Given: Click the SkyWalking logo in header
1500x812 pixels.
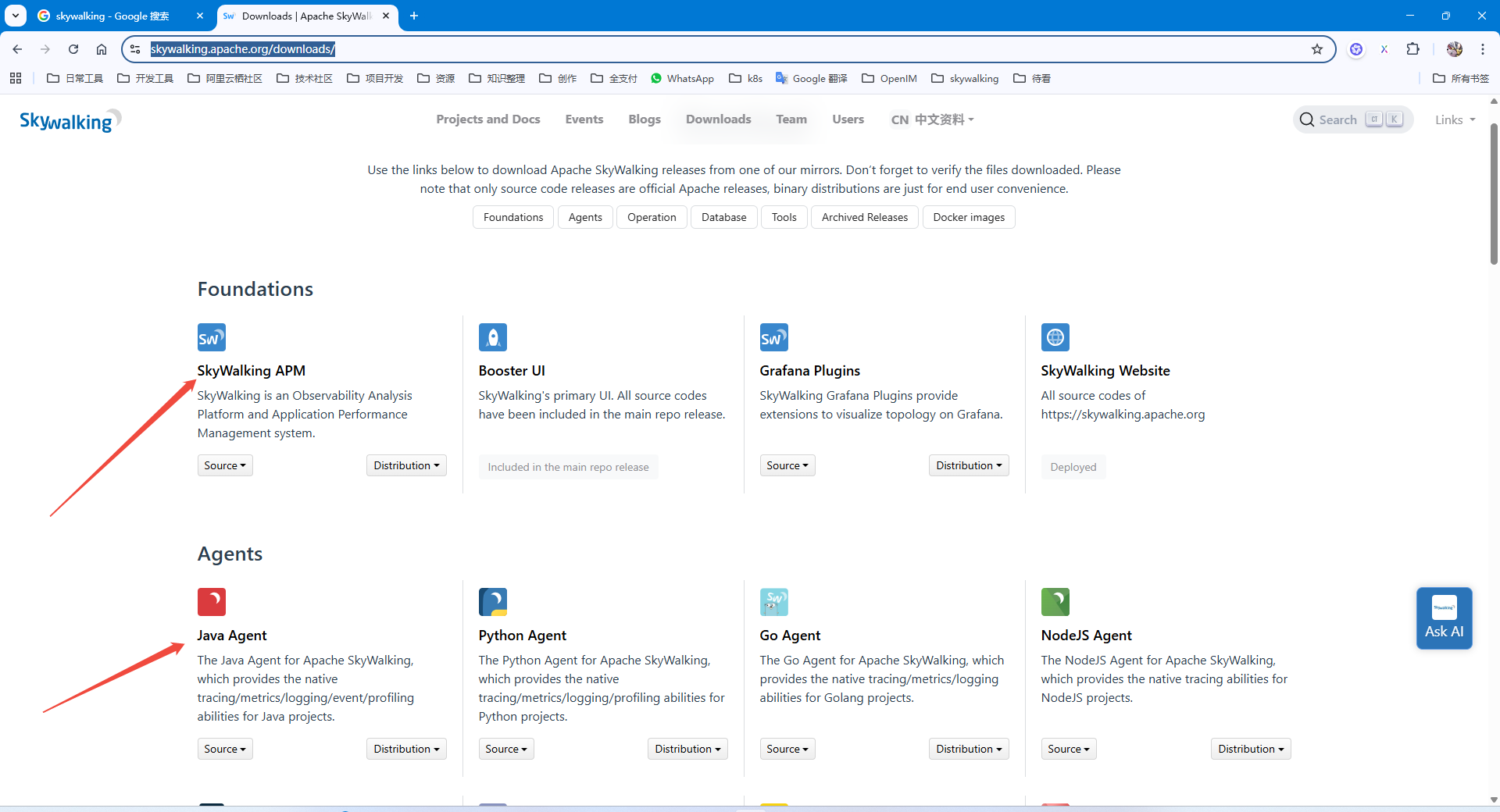Looking at the screenshot, I should click(70, 120).
